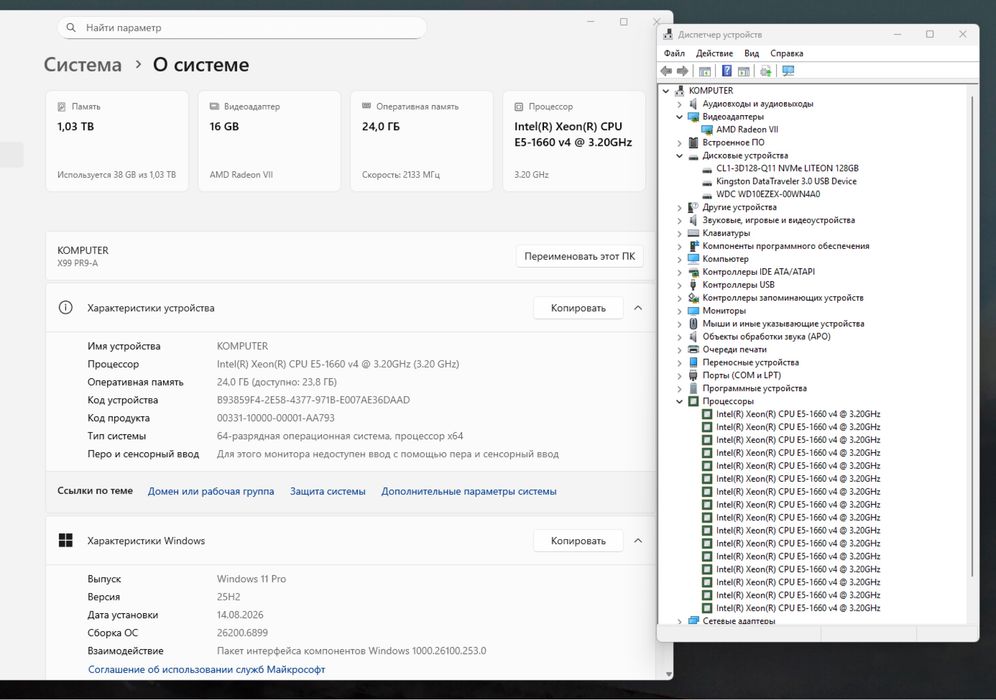996x700 pixels.
Task: Click the update driver icon with green arrow
Action: click(765, 71)
